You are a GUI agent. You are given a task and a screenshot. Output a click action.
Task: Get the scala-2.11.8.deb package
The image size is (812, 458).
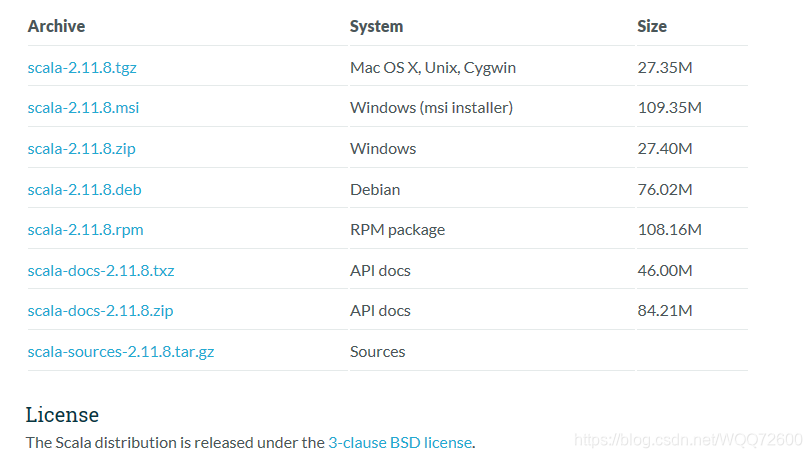click(x=84, y=190)
